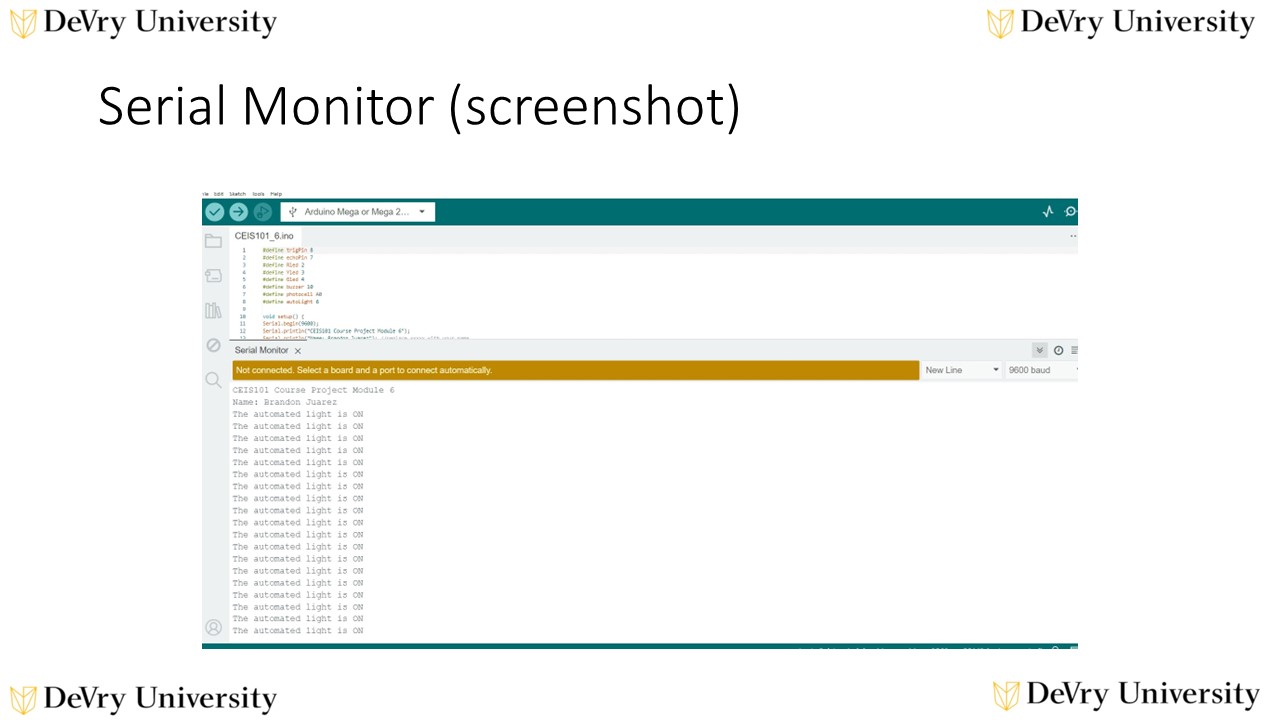1280x720 pixels.
Task: Click the 'Name: Brandon Juarez' output line
Action: (x=285, y=402)
